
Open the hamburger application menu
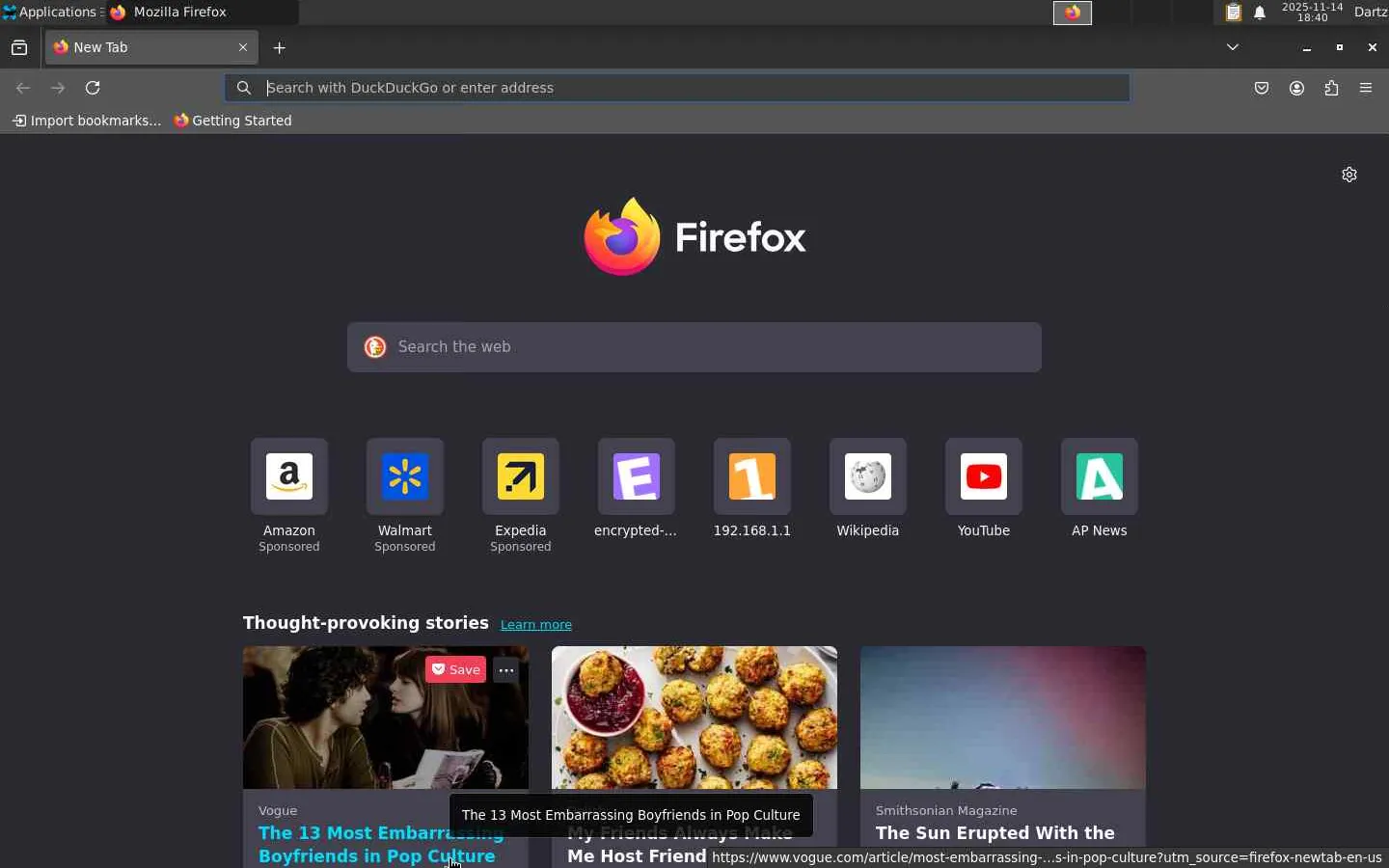point(1366,88)
